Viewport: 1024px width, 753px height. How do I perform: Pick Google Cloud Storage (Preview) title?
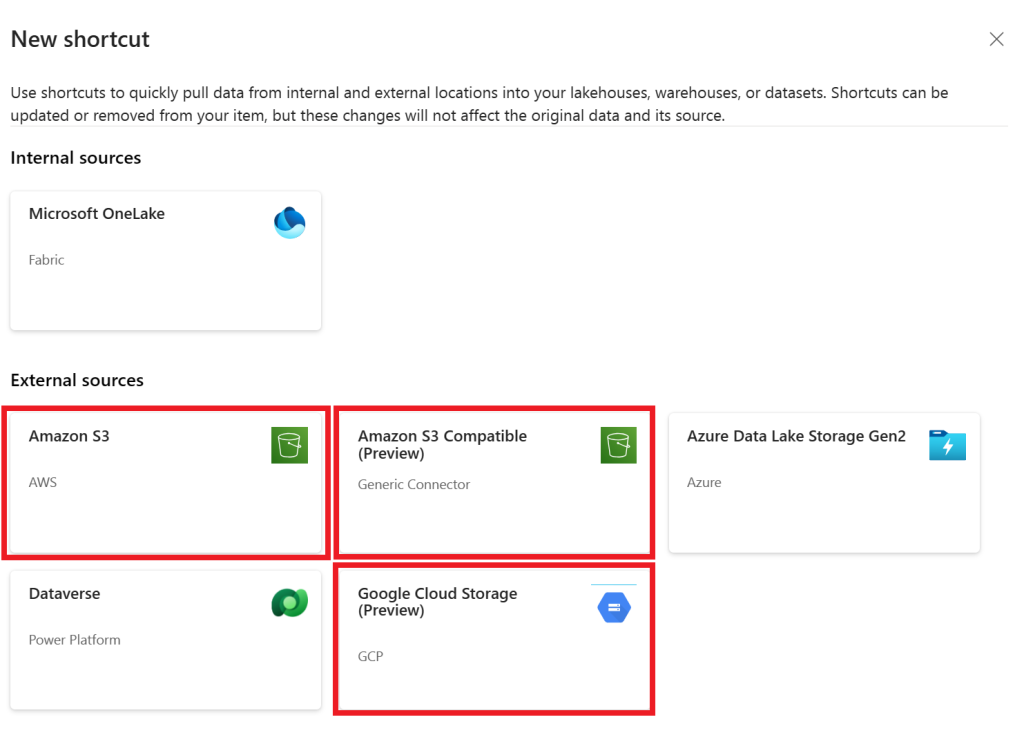point(438,601)
